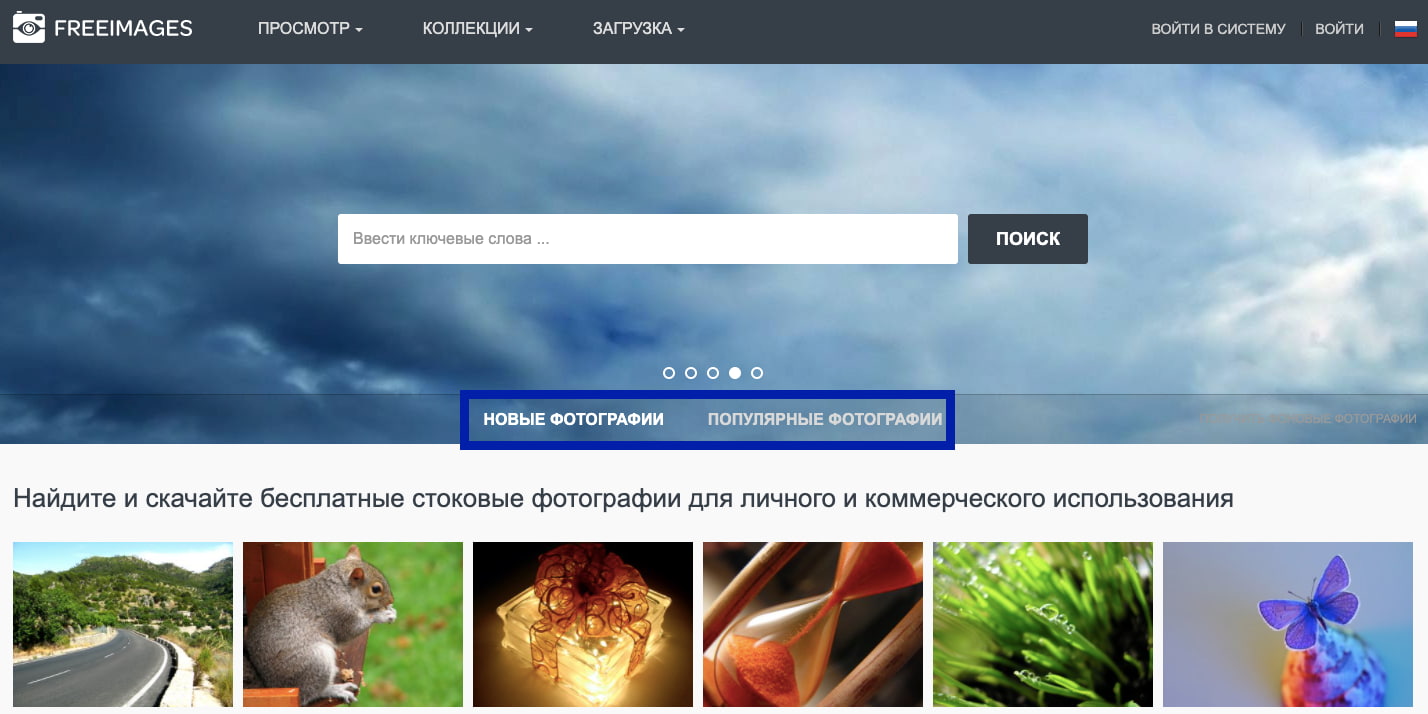This screenshot has height=714, width=1428.
Task: Select the first carousel navigation dot
Action: coord(668,372)
